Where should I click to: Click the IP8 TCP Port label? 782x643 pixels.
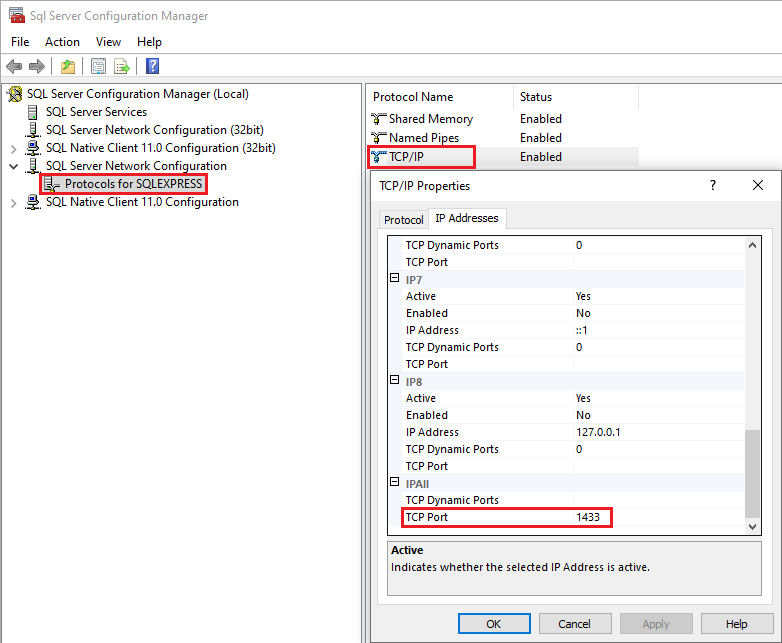pos(427,466)
